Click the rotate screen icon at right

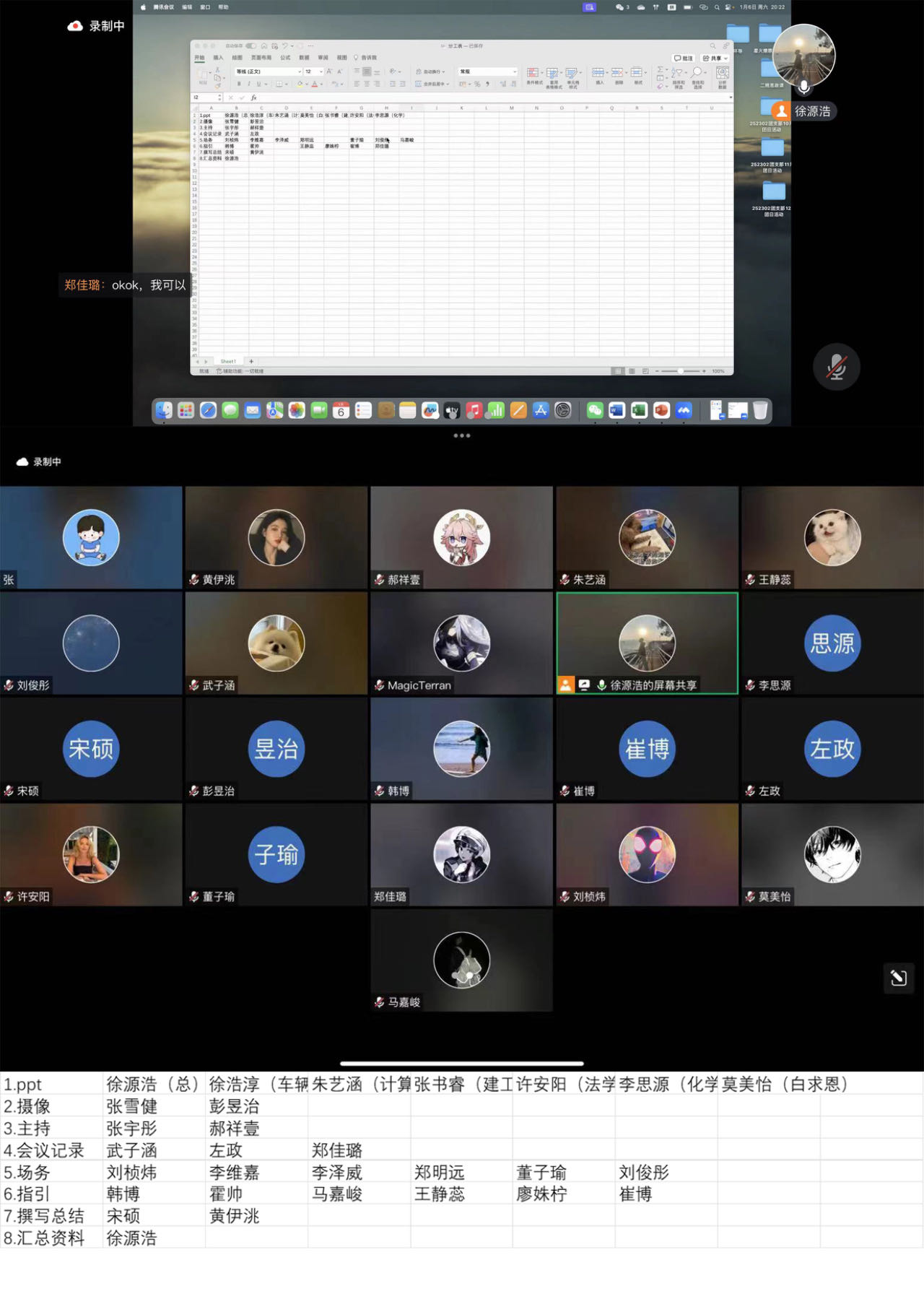click(x=898, y=978)
